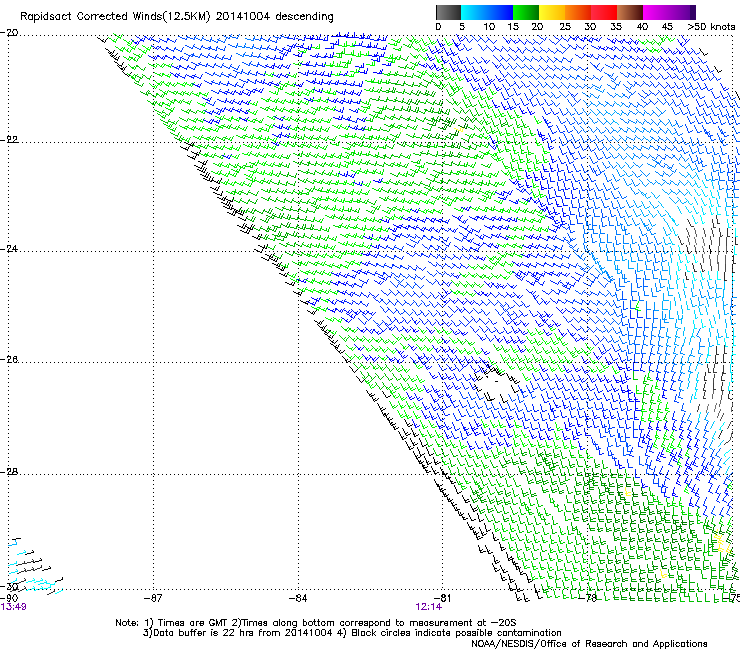Image resolution: width=740 pixels, height=650 pixels.
Task: Click the cyan 5-10 knots legend segment
Action: coord(474,12)
